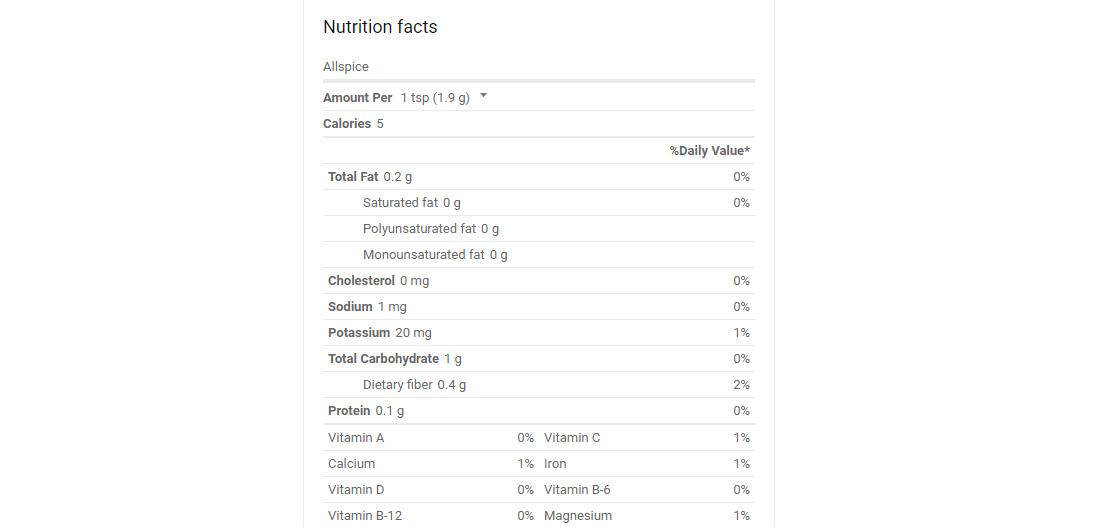Click the Total Fat row label
Screen dimensions: 1100x527
coord(353,177)
